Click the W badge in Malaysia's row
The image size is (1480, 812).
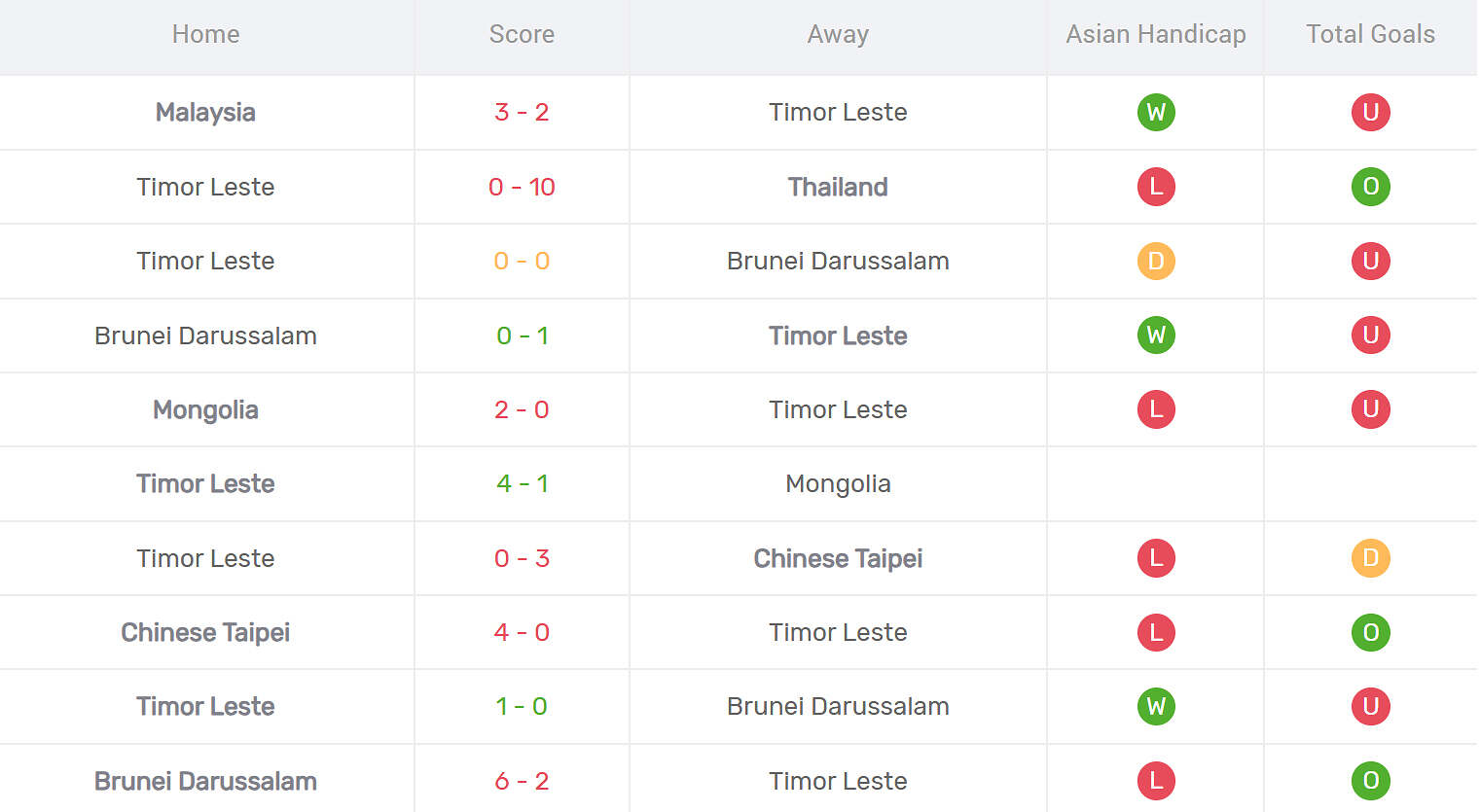[1156, 112]
